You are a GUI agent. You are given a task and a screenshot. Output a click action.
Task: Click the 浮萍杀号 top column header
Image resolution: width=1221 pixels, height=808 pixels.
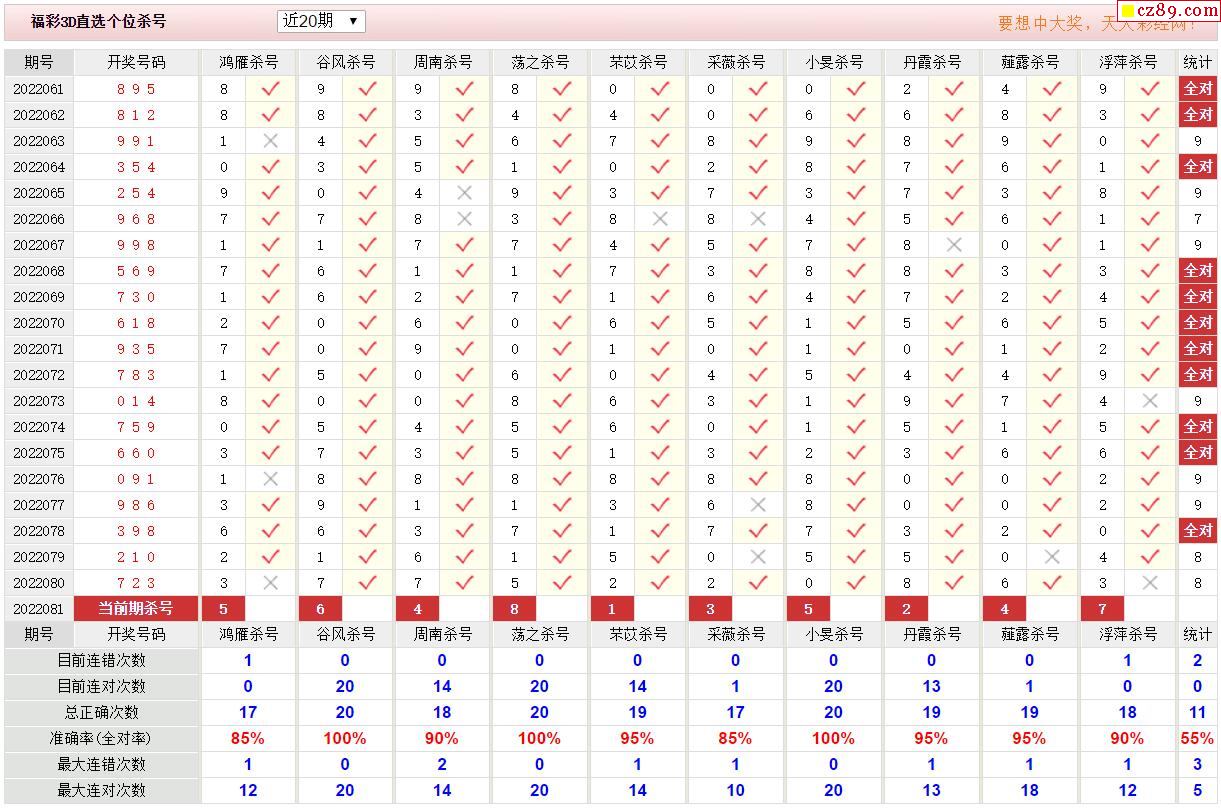coord(1128,62)
